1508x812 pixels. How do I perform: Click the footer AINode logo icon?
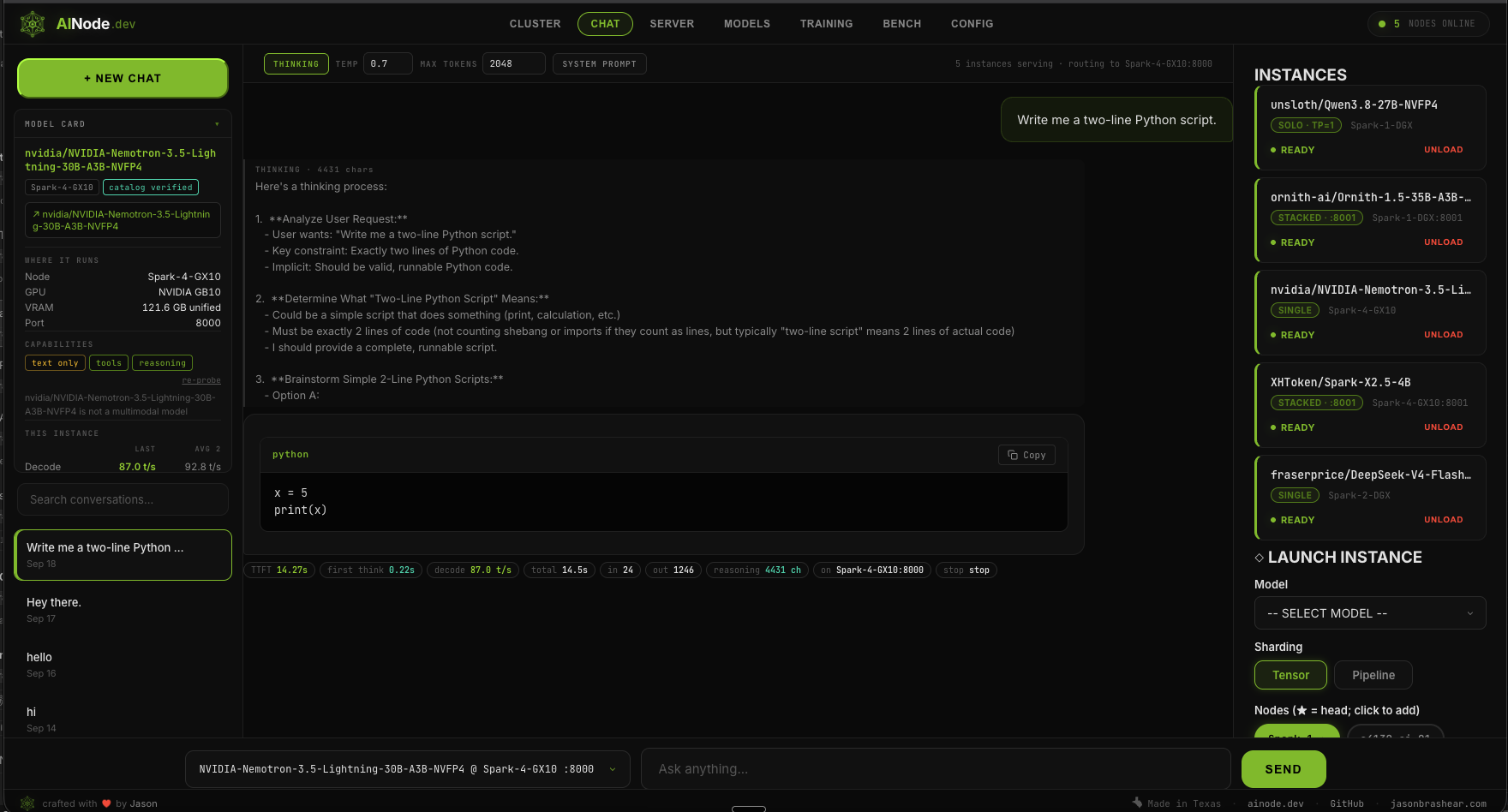(27, 803)
